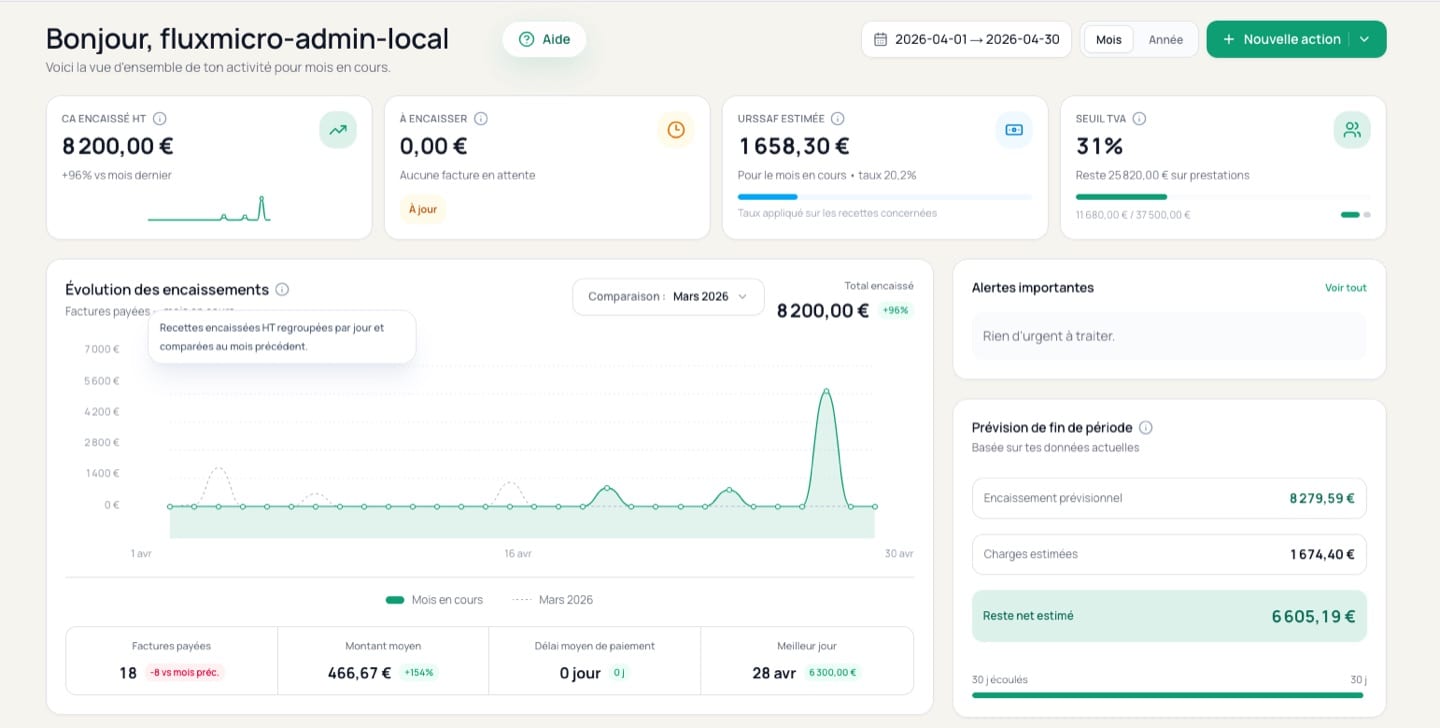Open the date range picker 2026-04-01 → 2026-04-30

966,39
